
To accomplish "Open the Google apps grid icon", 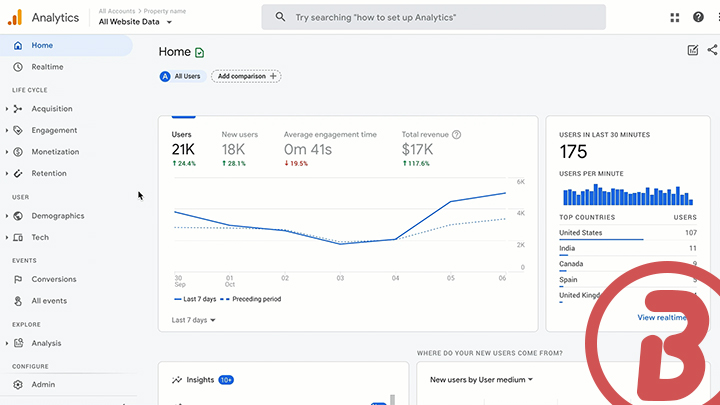I will (675, 17).
